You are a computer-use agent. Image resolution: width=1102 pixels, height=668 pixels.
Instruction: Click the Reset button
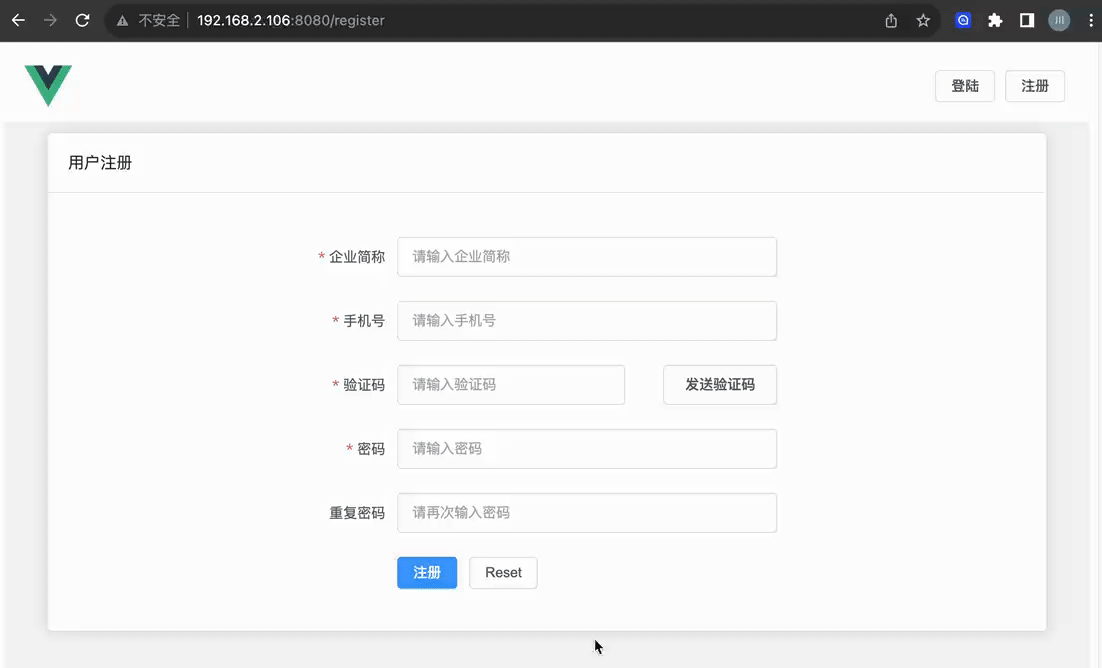pos(503,573)
